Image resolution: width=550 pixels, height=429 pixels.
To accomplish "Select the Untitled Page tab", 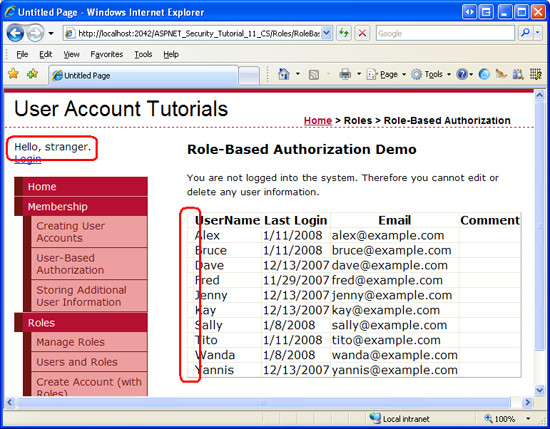I will 143,75.
